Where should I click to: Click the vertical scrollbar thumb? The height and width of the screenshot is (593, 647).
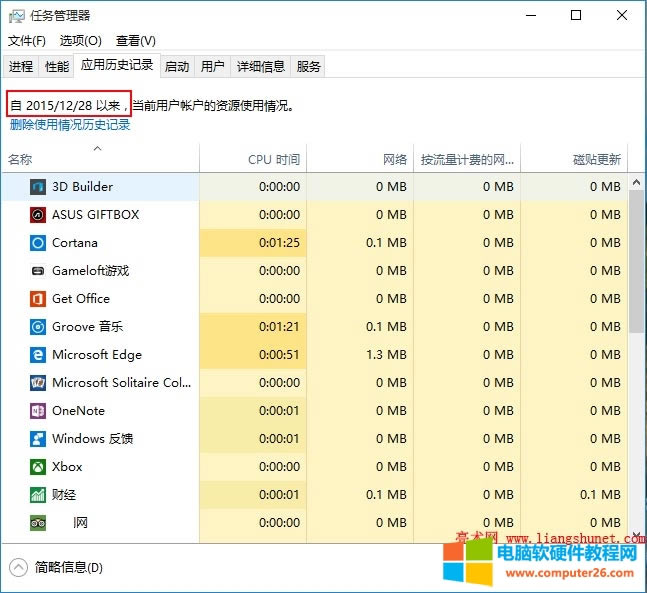(x=636, y=261)
